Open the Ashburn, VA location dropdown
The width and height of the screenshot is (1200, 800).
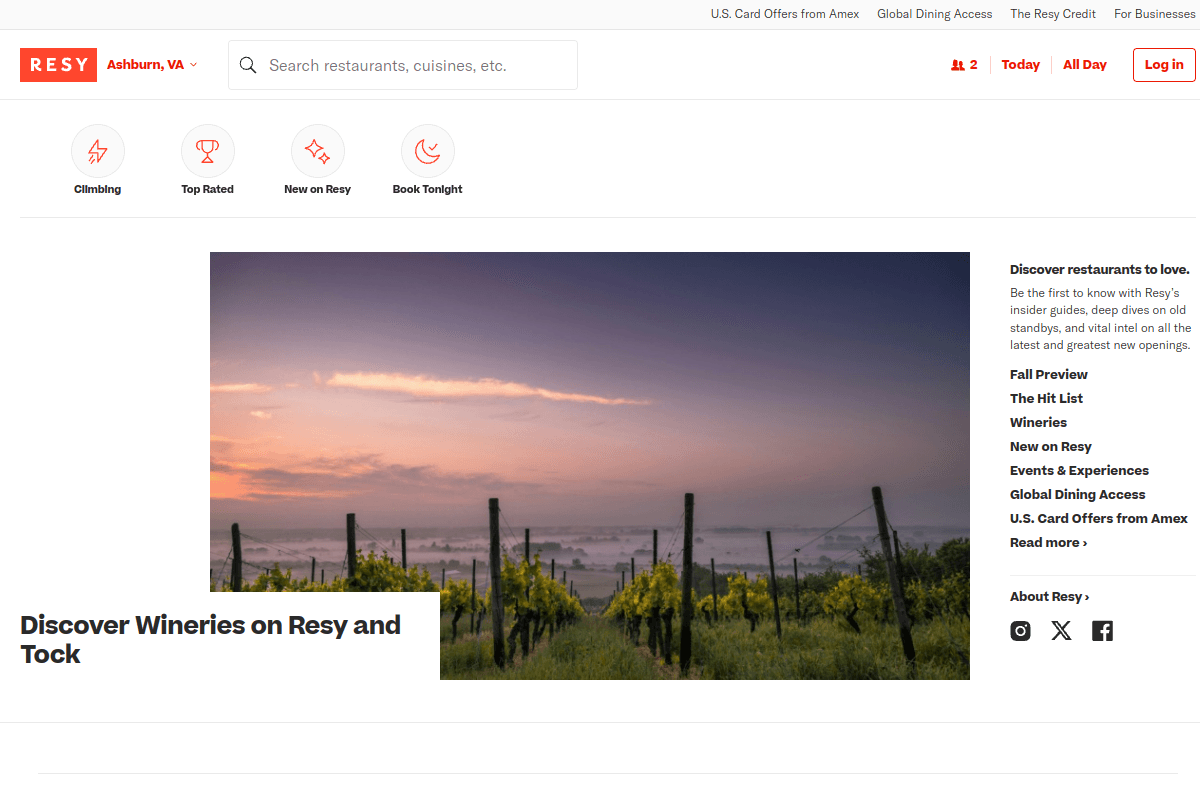152,65
